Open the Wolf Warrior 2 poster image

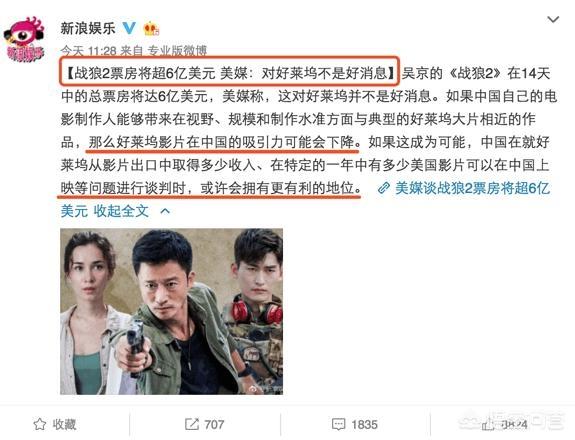coord(171,311)
